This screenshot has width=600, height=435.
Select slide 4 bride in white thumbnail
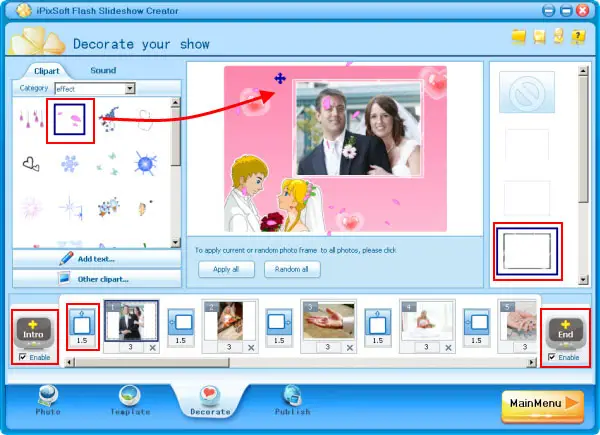[x=427, y=321]
